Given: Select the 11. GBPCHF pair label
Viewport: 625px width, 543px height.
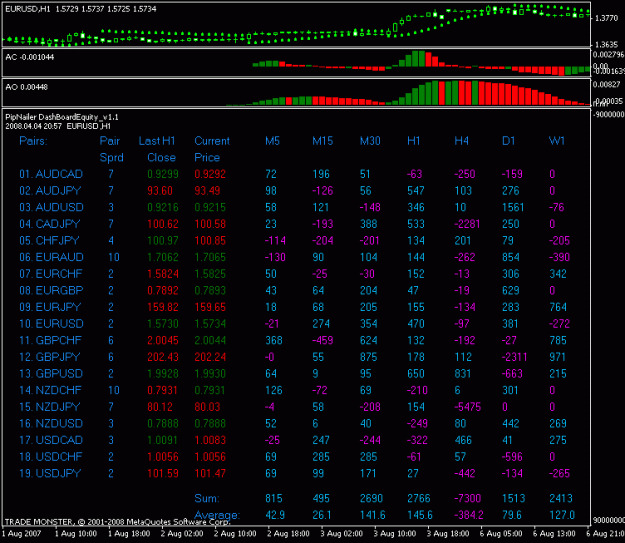Looking at the screenshot, I should click(x=51, y=340).
